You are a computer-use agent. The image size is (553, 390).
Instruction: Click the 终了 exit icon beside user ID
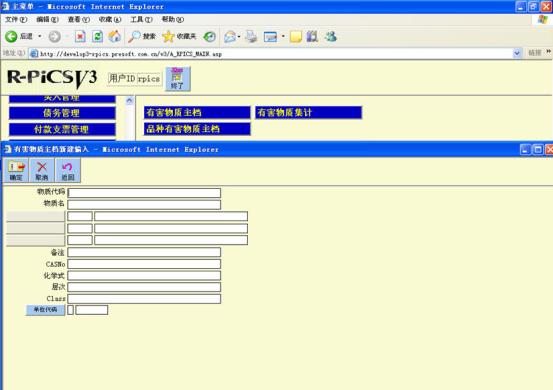[178, 79]
